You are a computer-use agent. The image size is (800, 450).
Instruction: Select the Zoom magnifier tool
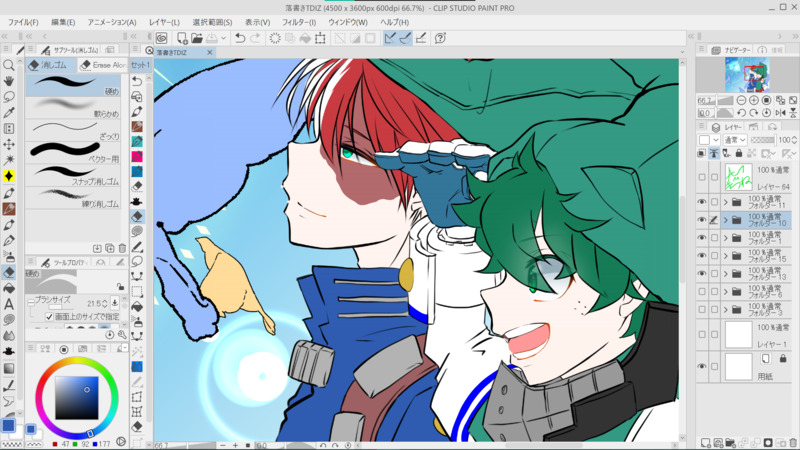pyautogui.click(x=9, y=65)
